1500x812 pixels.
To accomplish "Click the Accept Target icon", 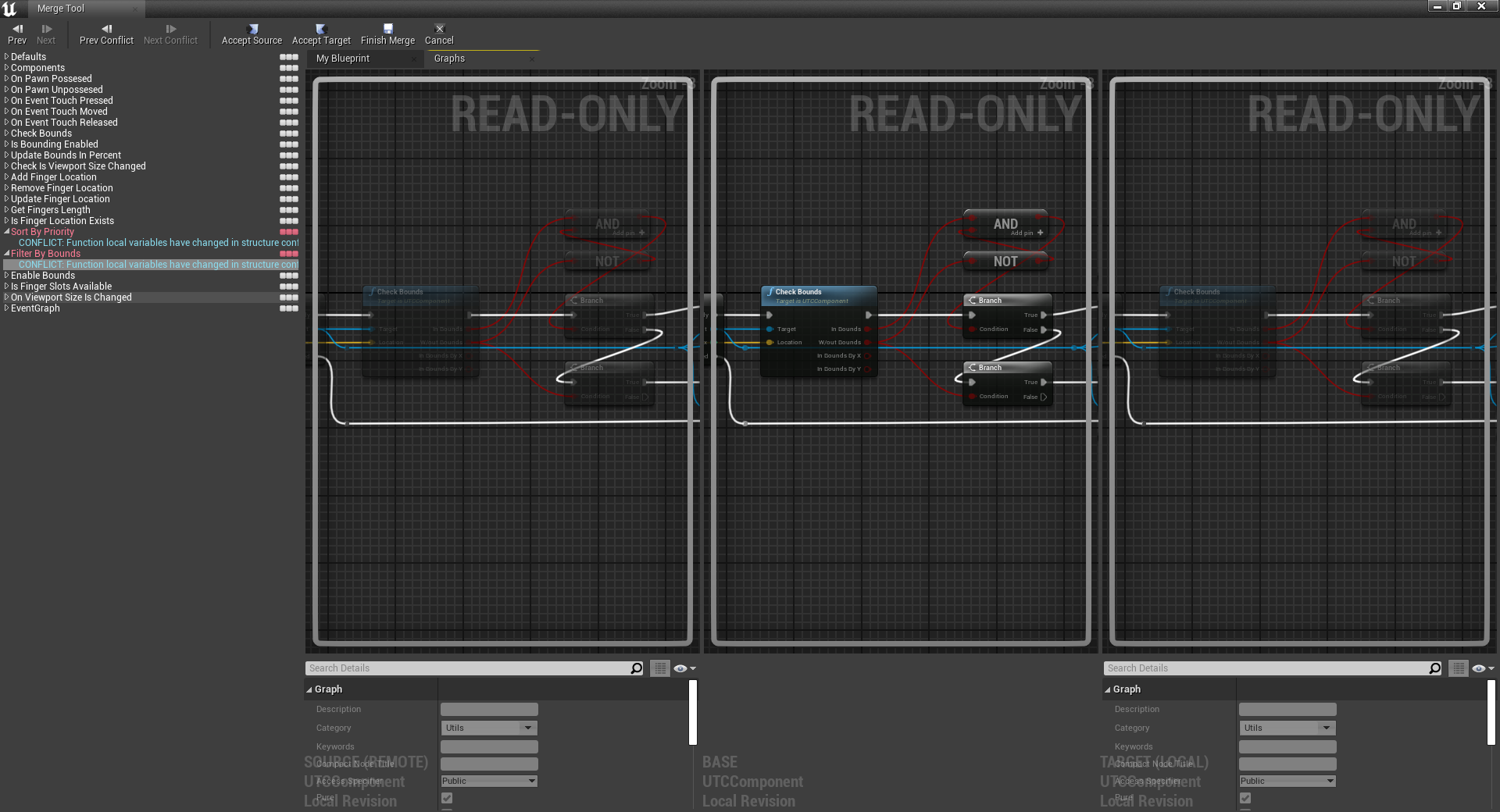I will (x=321, y=29).
